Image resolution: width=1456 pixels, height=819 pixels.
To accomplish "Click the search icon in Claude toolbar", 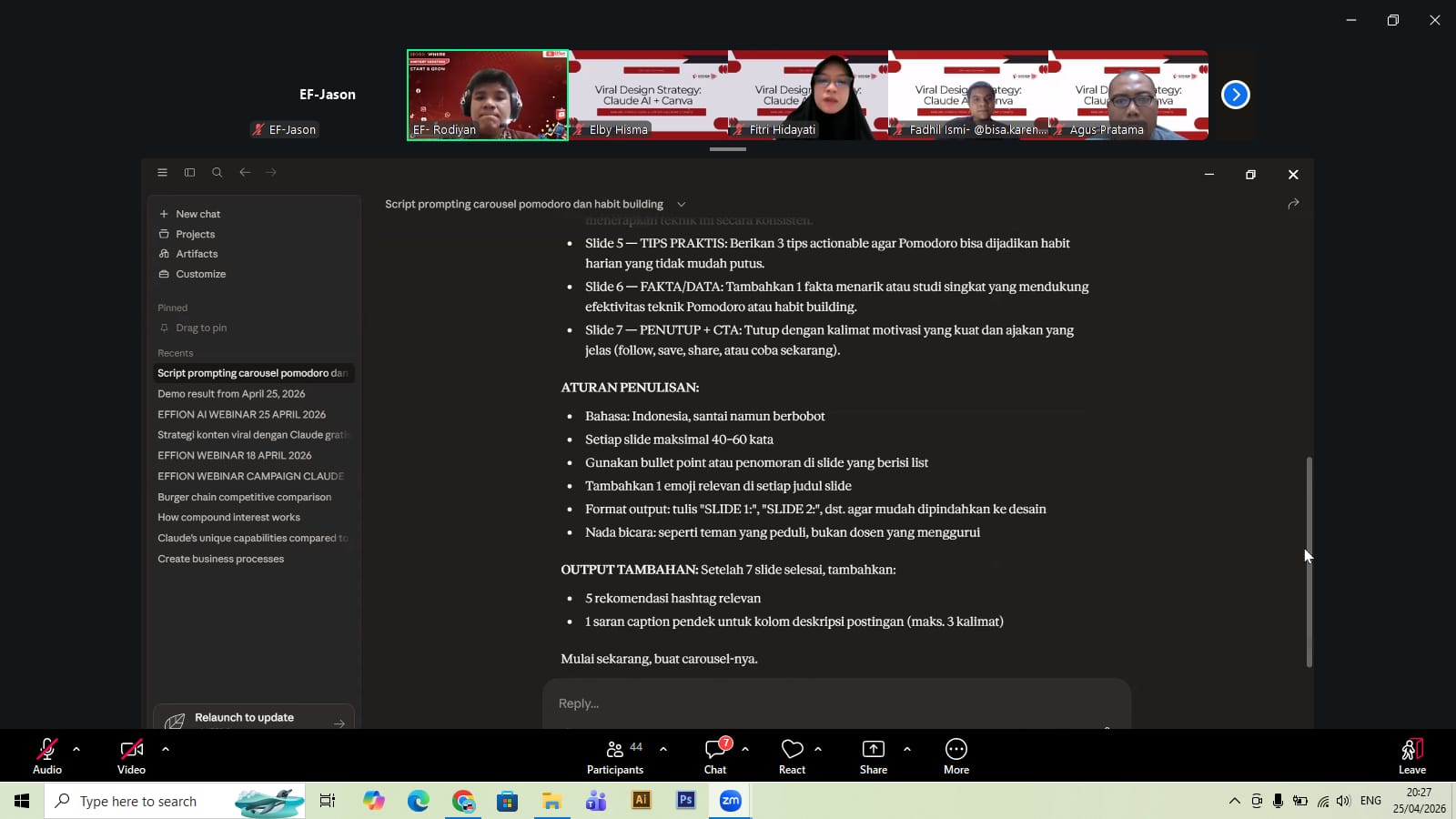I will pyautogui.click(x=217, y=172).
